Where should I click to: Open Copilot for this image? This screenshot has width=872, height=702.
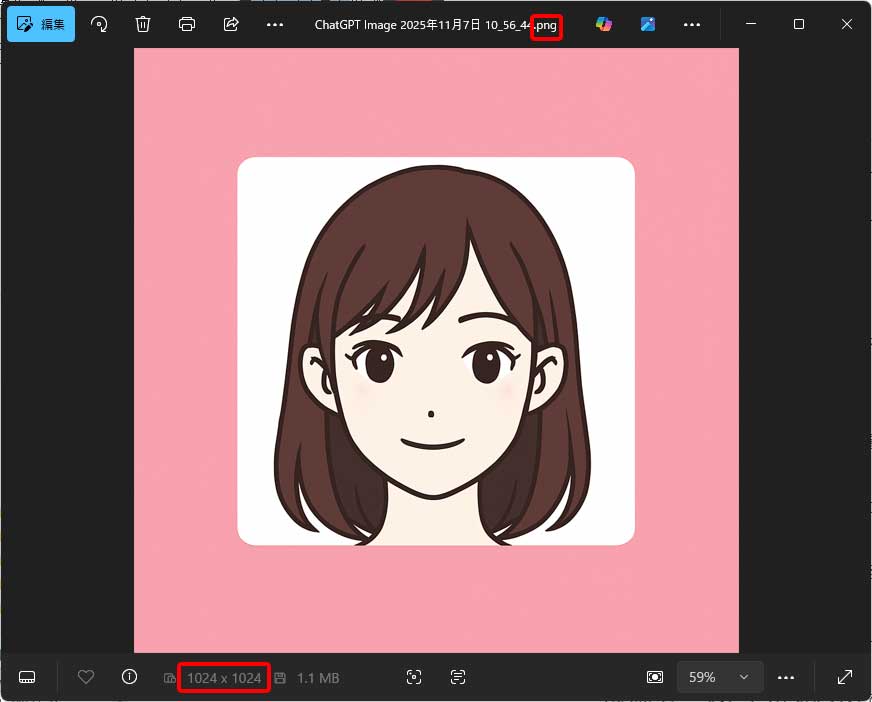coord(603,23)
